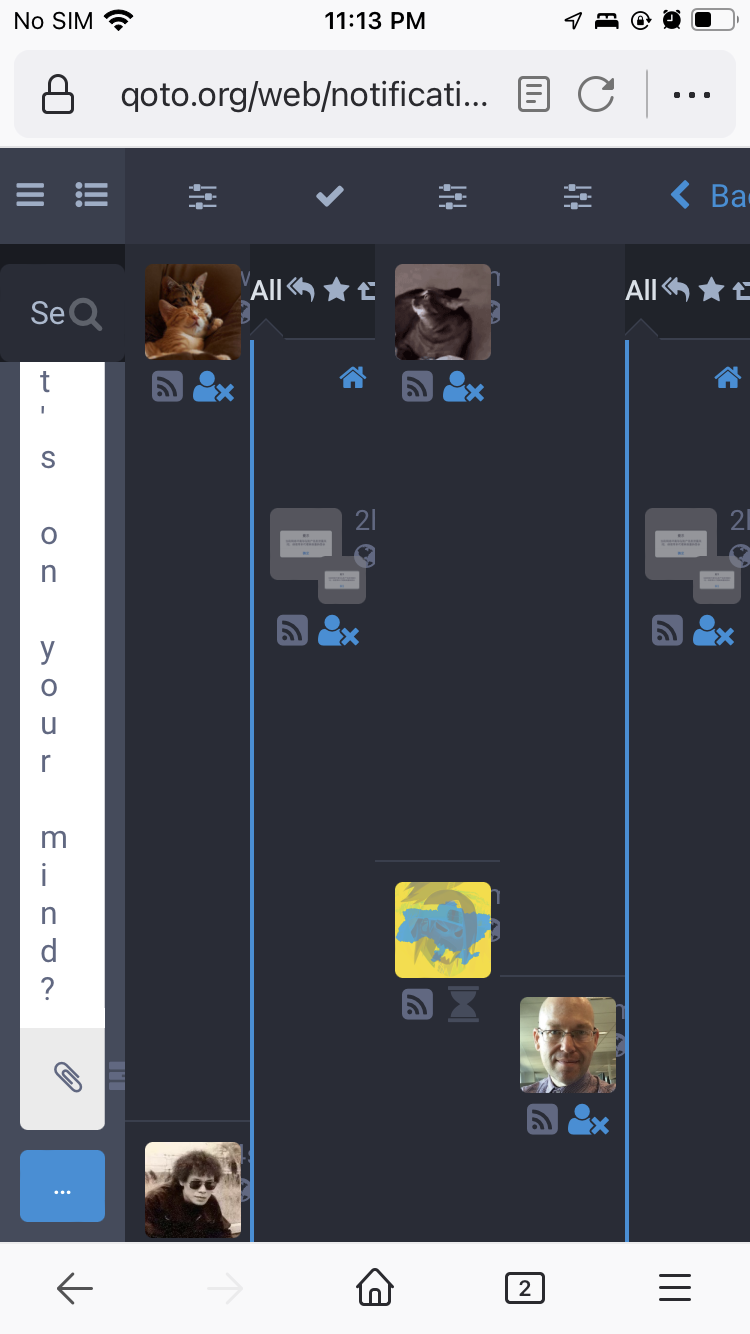Click the blue post button with dots
Viewport: 750px width, 1334px height.
coord(62,1186)
